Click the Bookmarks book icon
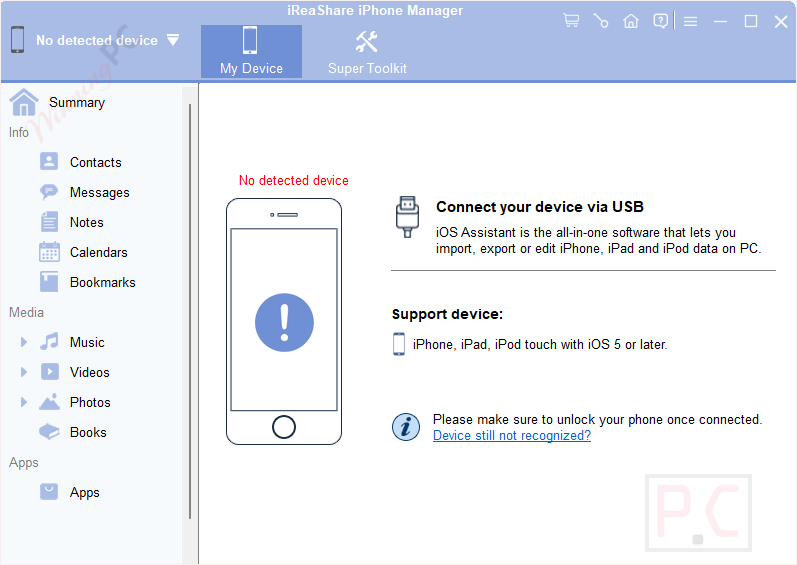 click(x=49, y=282)
